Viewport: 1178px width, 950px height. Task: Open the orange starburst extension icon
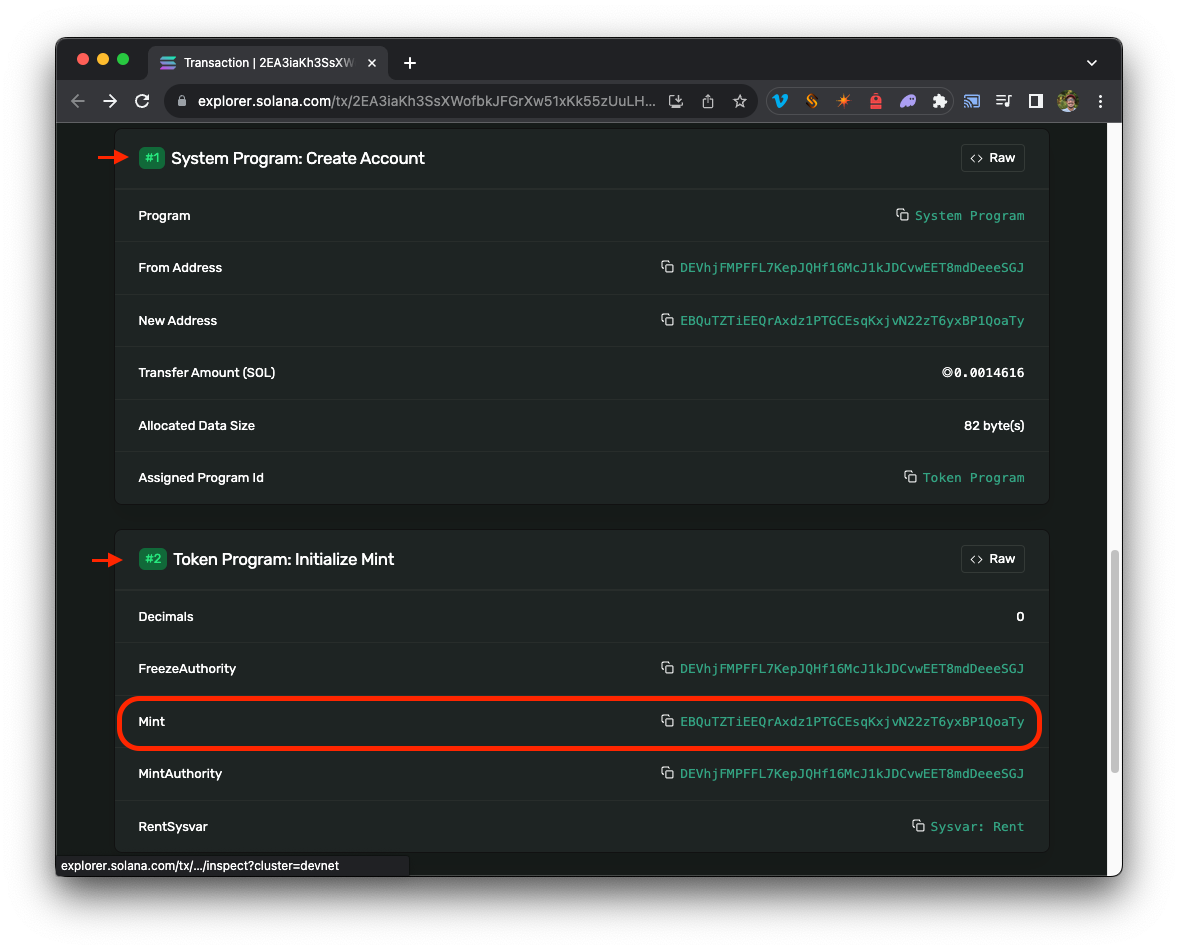[x=844, y=101]
